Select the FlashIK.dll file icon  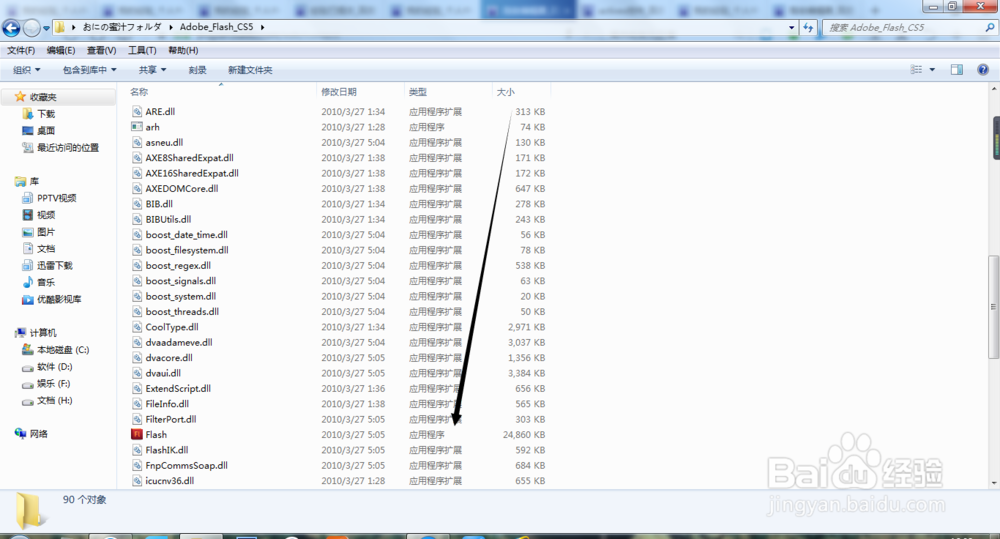pos(136,450)
